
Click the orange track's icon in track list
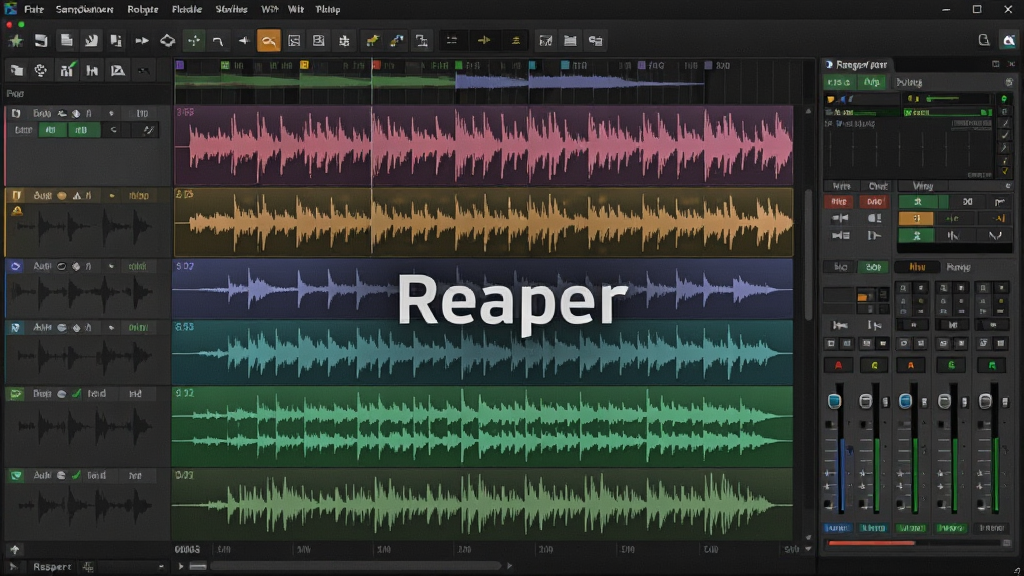click(16, 195)
